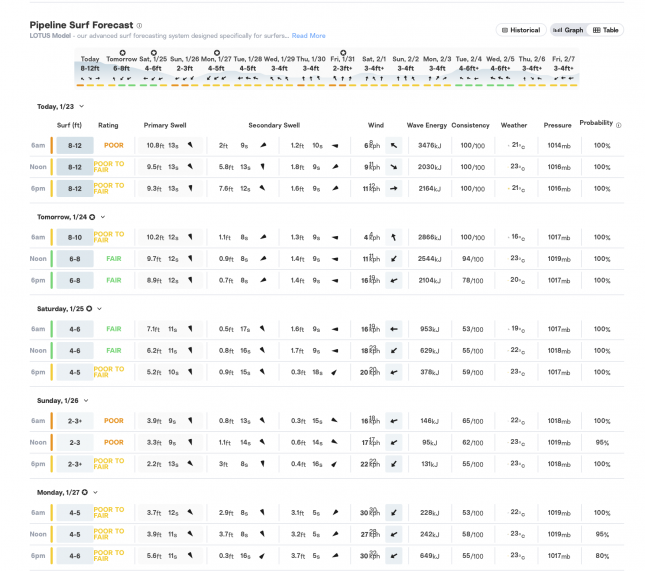Click the wind direction icon for Monday 6am
Image resolution: width=645 pixels, height=571 pixels.
coord(394,512)
